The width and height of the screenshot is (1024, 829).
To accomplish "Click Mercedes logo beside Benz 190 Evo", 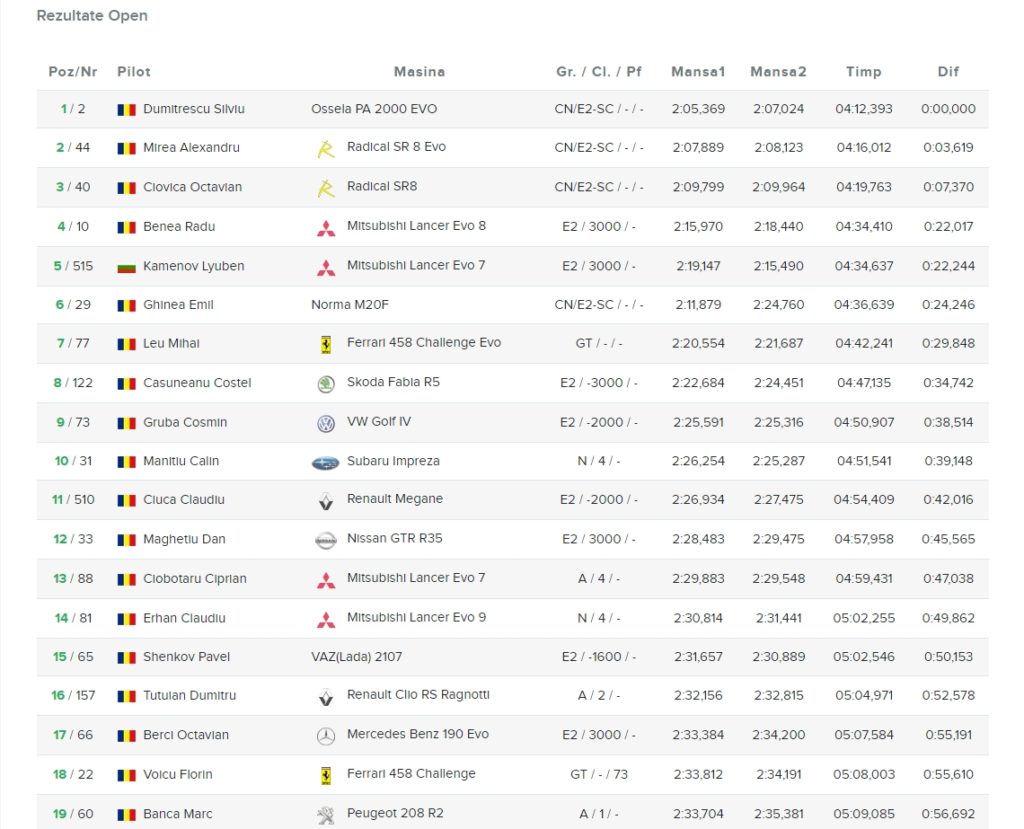I will coord(325,736).
